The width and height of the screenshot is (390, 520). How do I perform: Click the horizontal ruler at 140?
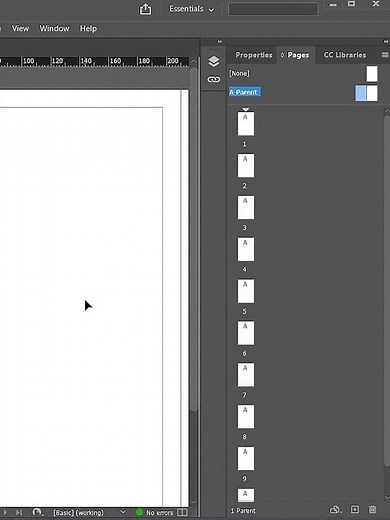pyautogui.click(x=86, y=61)
